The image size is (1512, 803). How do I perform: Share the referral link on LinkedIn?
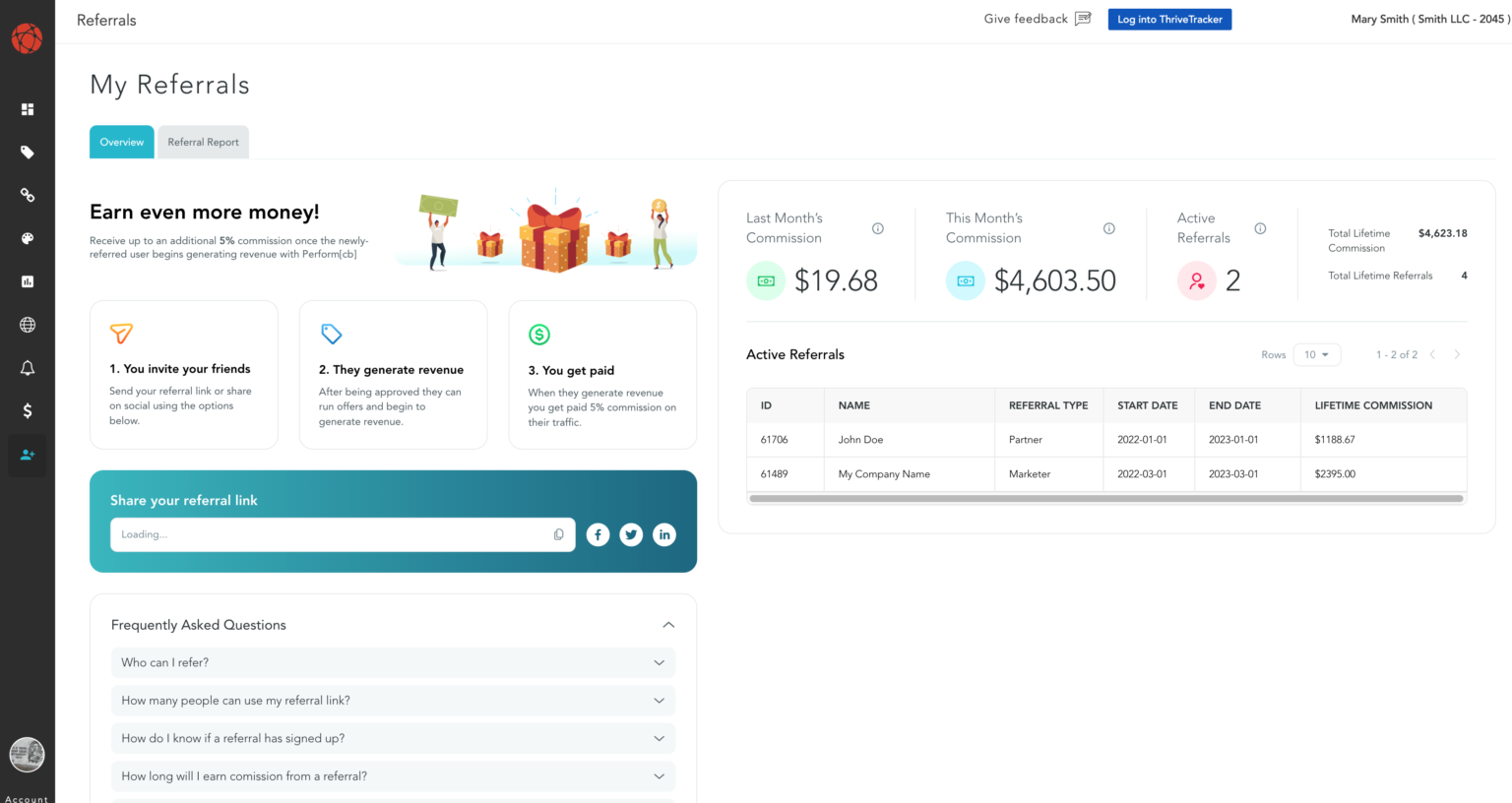pos(664,533)
